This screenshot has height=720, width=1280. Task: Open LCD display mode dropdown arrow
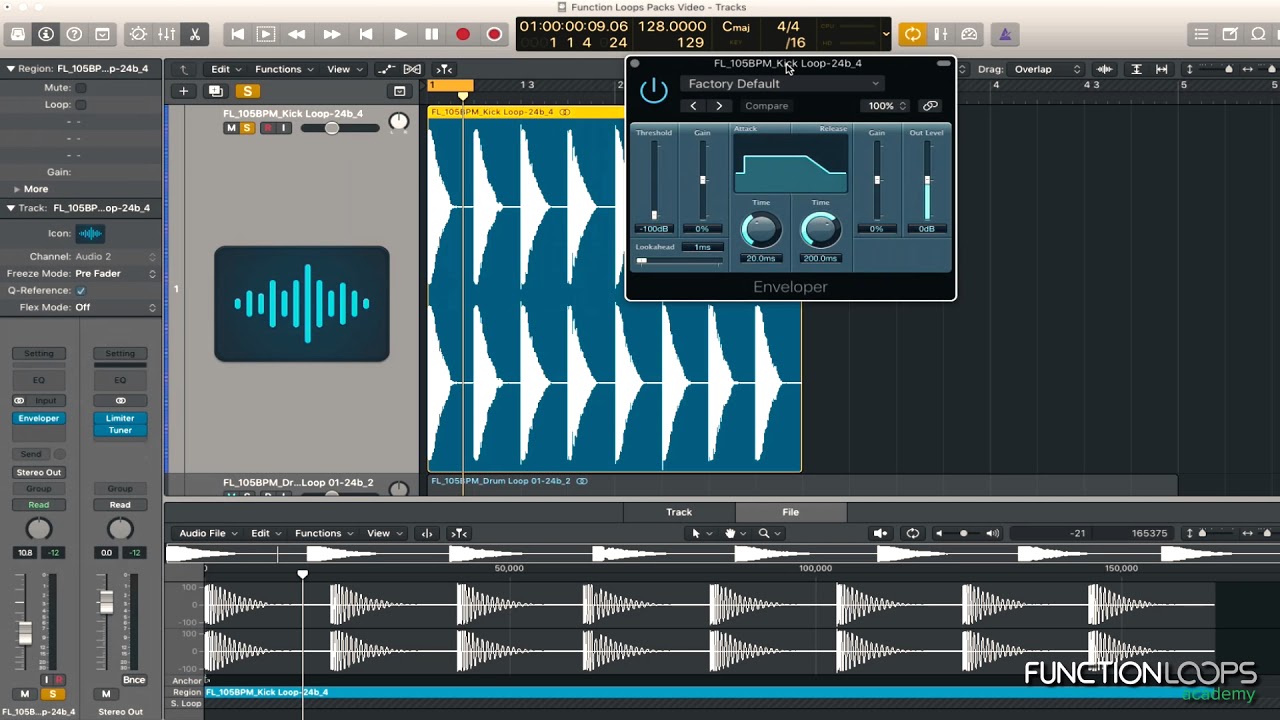pyautogui.click(x=885, y=34)
